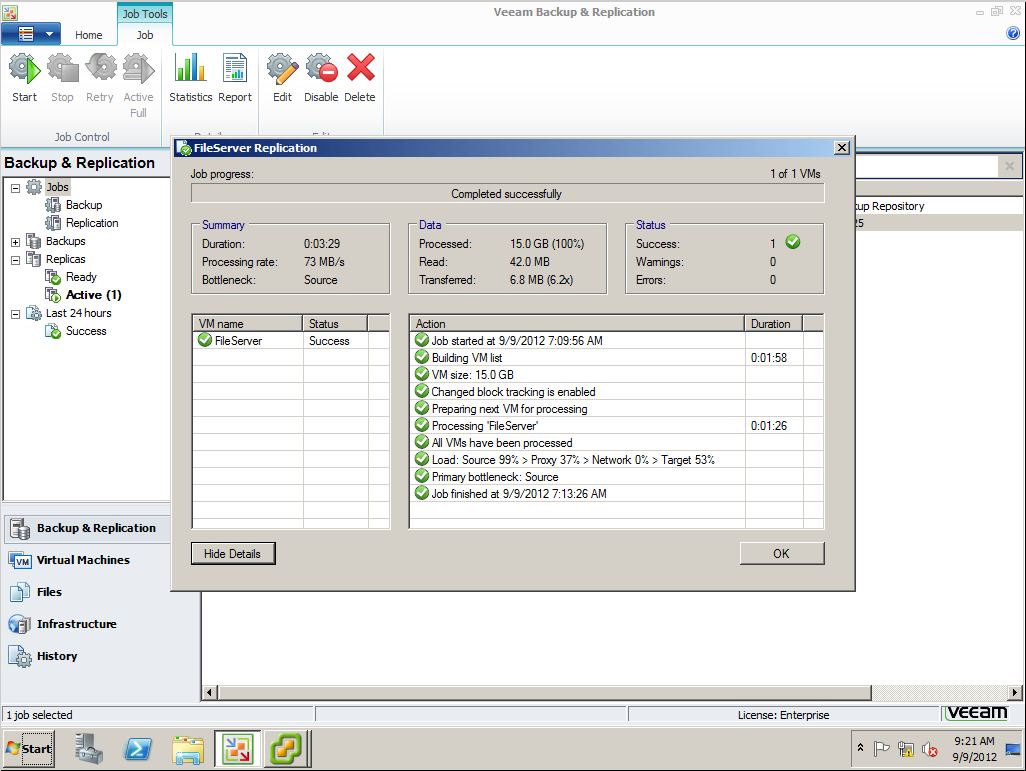Select Active (1) under Replicas
This screenshot has height=771, width=1026.
pyautogui.click(x=94, y=295)
